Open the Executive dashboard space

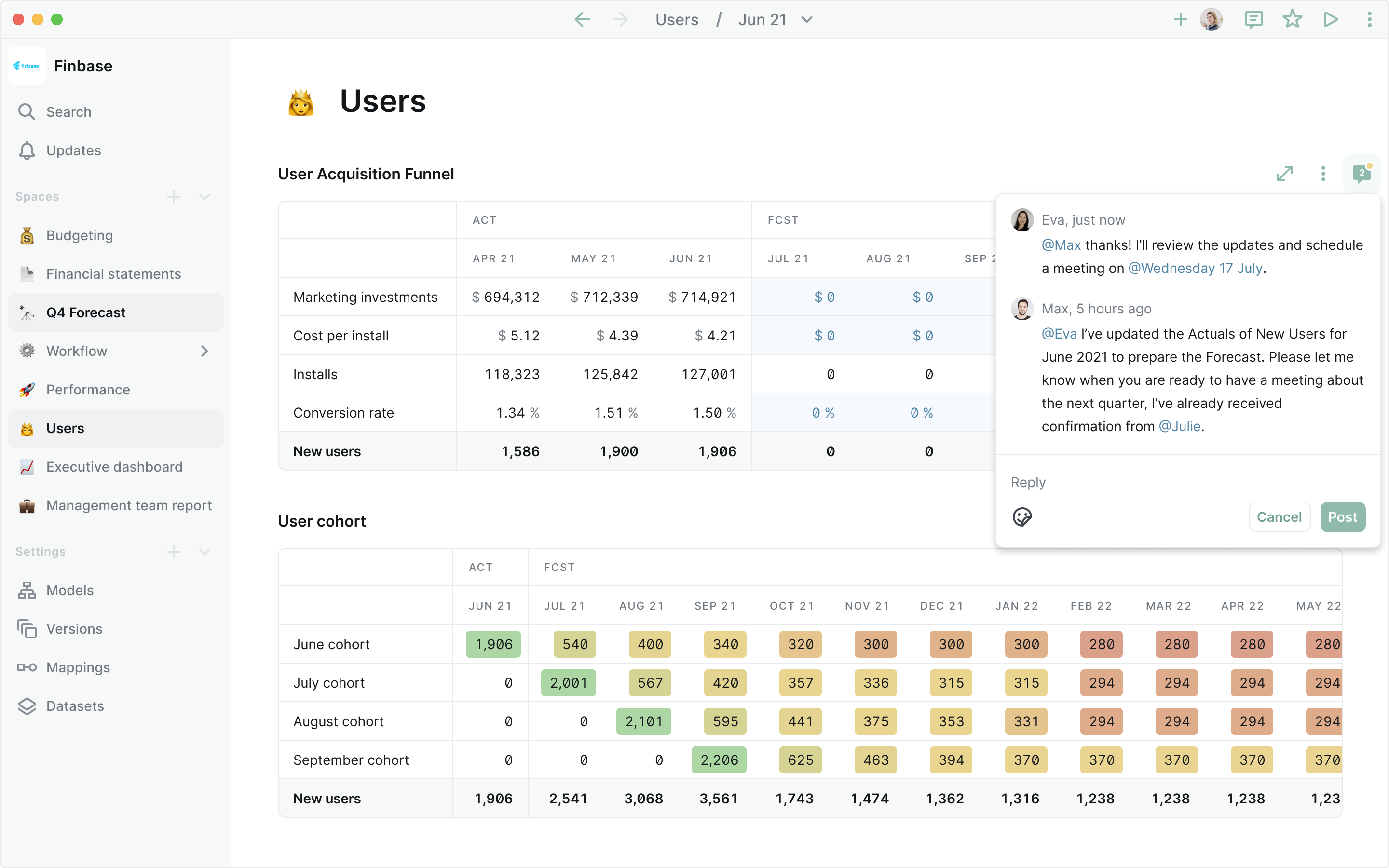pyautogui.click(x=114, y=467)
